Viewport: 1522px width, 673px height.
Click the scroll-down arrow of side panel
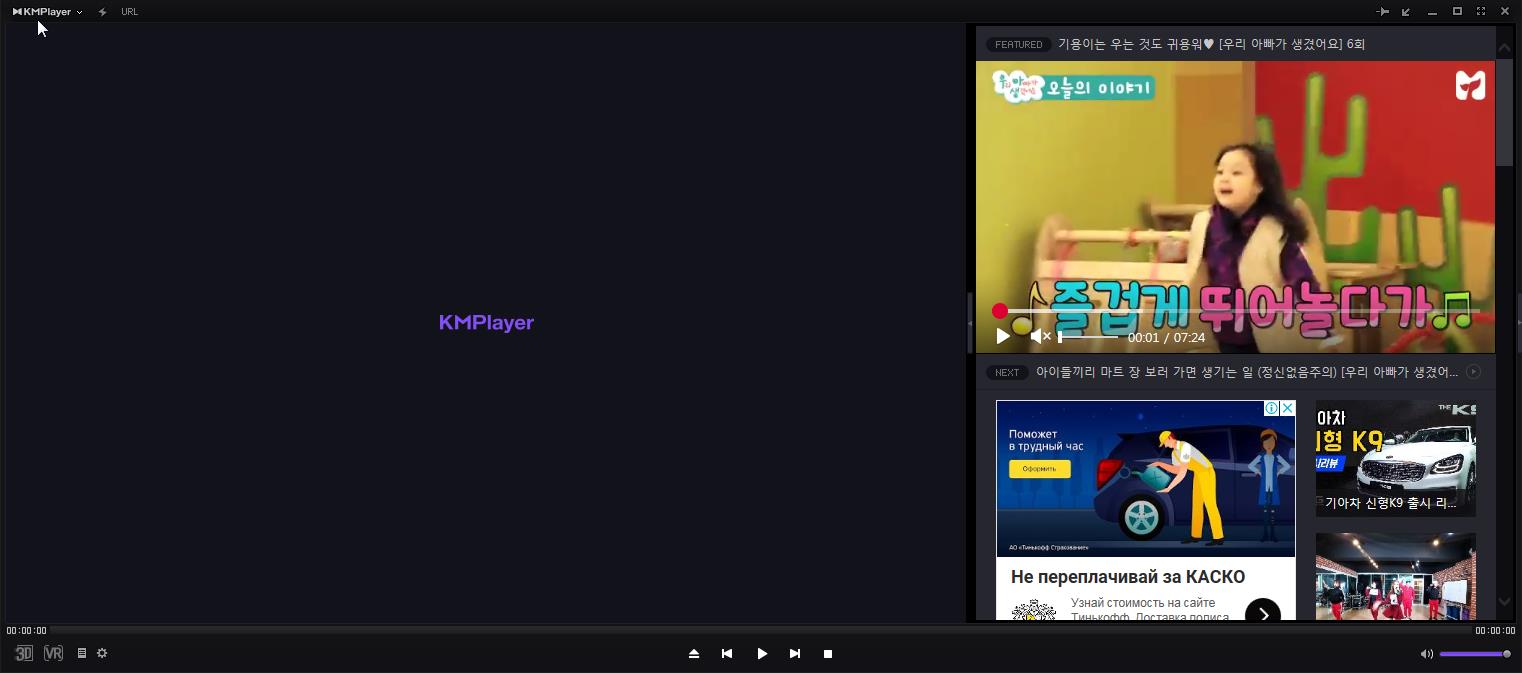click(1505, 602)
